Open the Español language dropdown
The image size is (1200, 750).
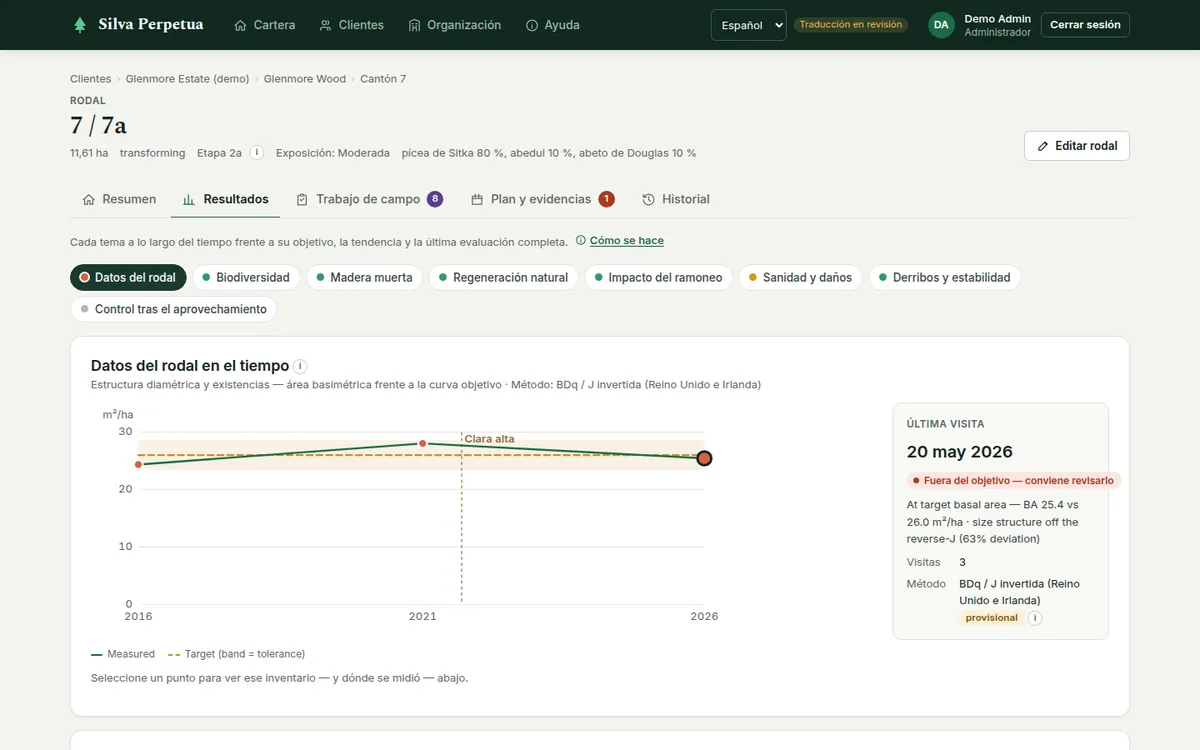[x=749, y=25]
